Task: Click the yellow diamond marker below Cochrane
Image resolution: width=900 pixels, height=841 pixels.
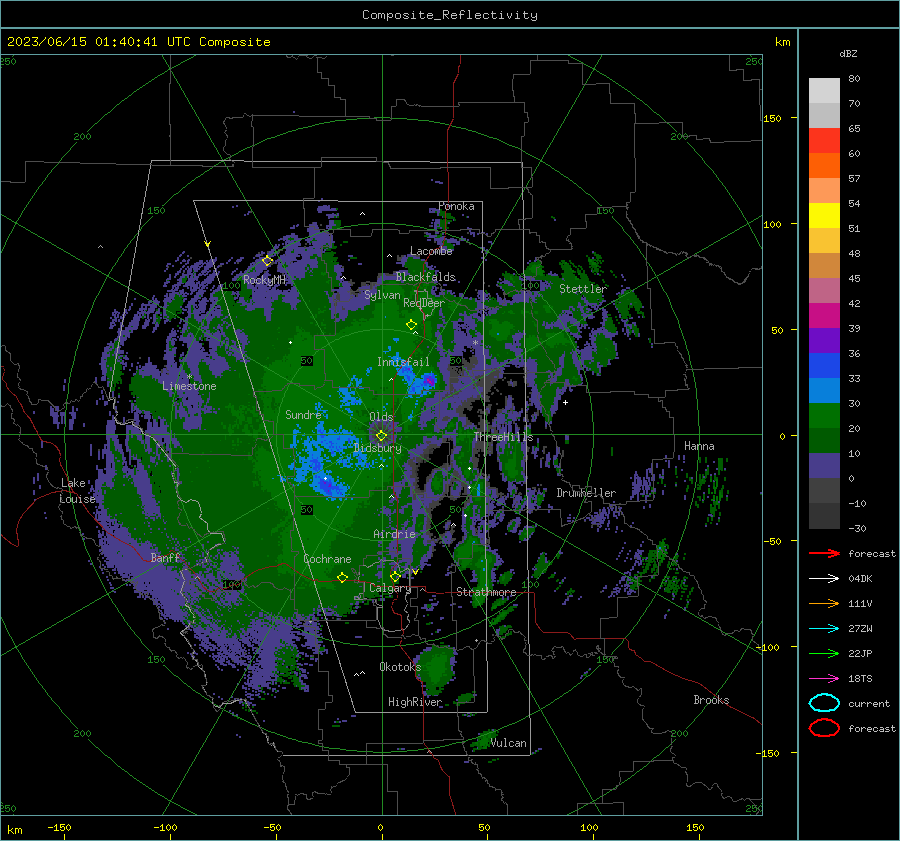Action: pyautogui.click(x=343, y=577)
